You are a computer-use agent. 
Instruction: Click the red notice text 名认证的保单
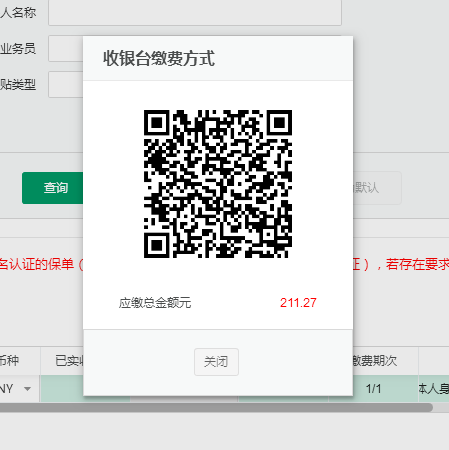pyautogui.click(x=37, y=265)
